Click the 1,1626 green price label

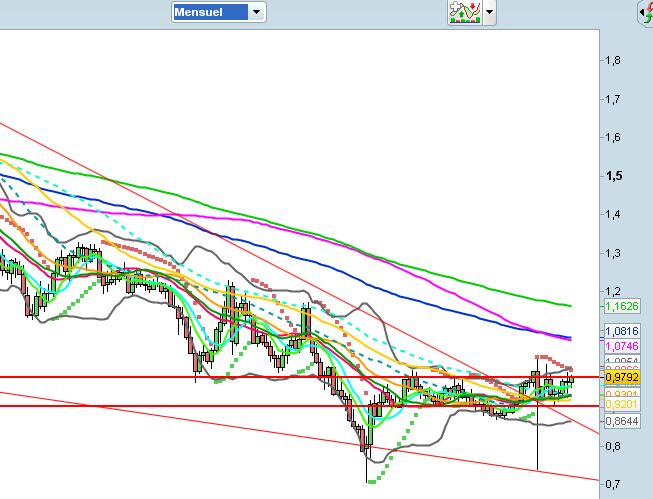pos(622,307)
